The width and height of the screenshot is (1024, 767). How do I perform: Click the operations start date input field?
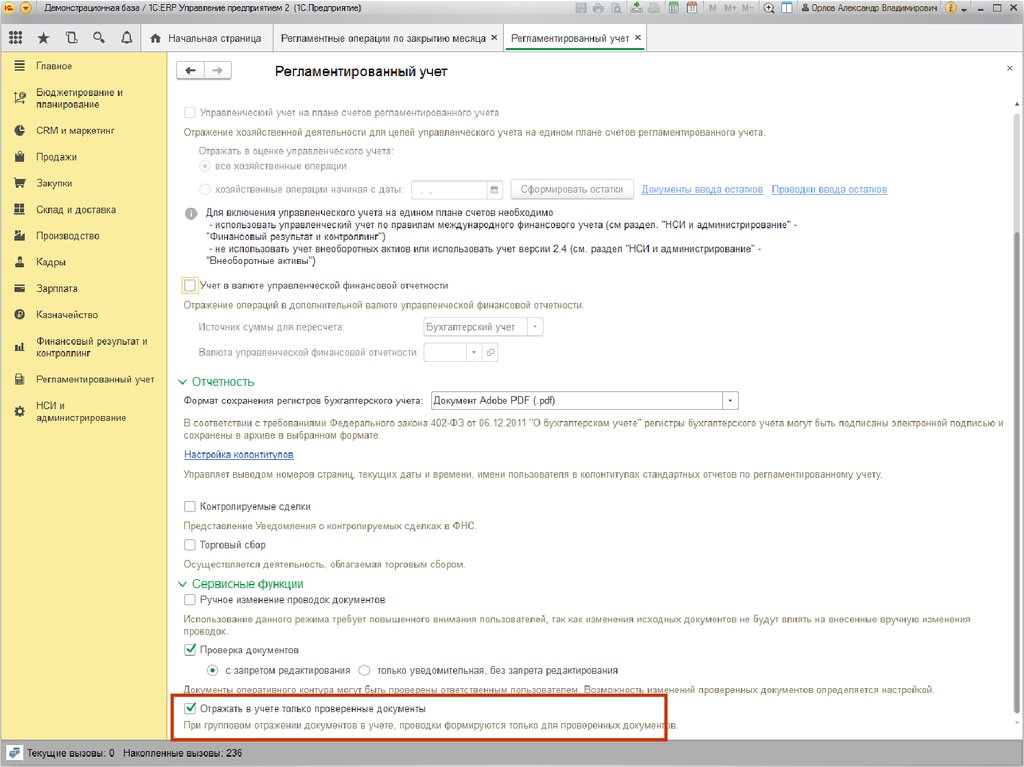pos(450,189)
